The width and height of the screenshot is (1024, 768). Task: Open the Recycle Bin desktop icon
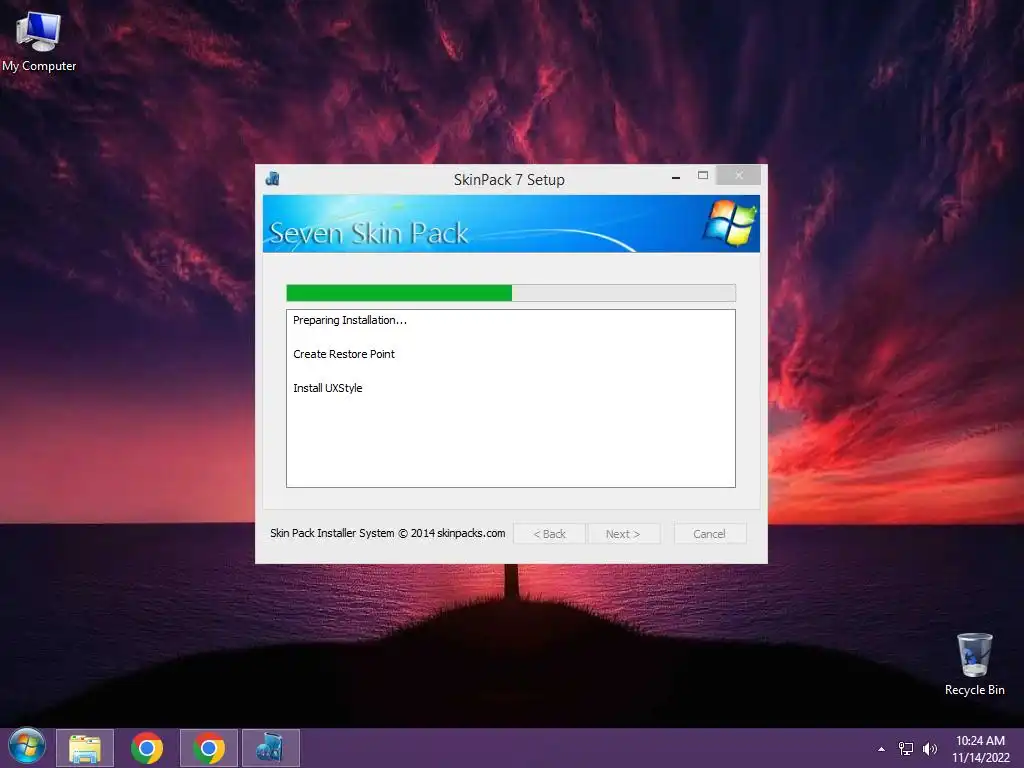point(974,664)
